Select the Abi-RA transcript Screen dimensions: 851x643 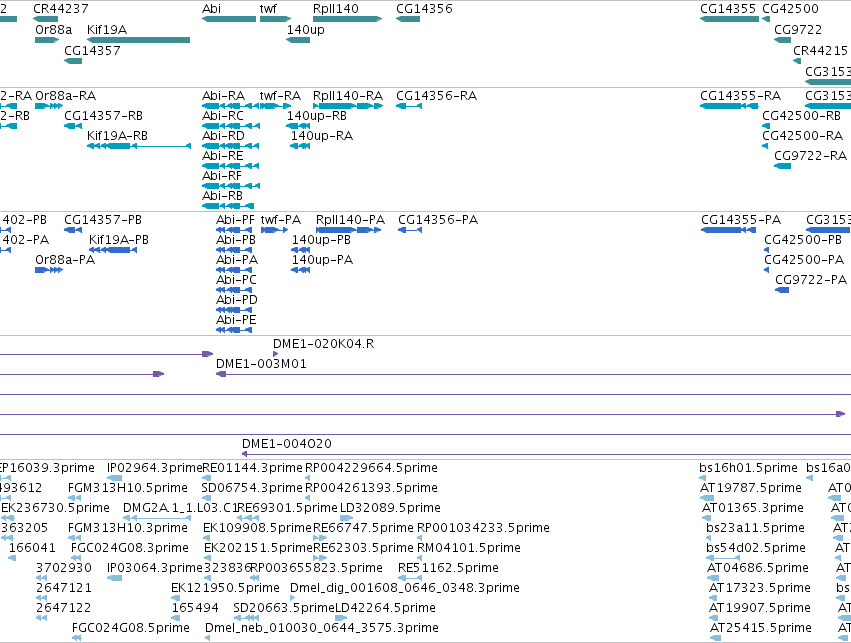click(231, 106)
